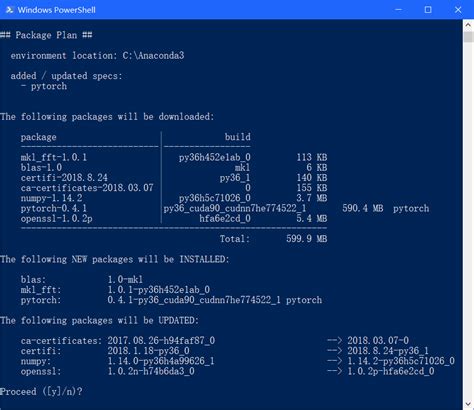
Task: Click '1.0.2n-h74b6da3_0' openssl old version
Action: coord(151,371)
